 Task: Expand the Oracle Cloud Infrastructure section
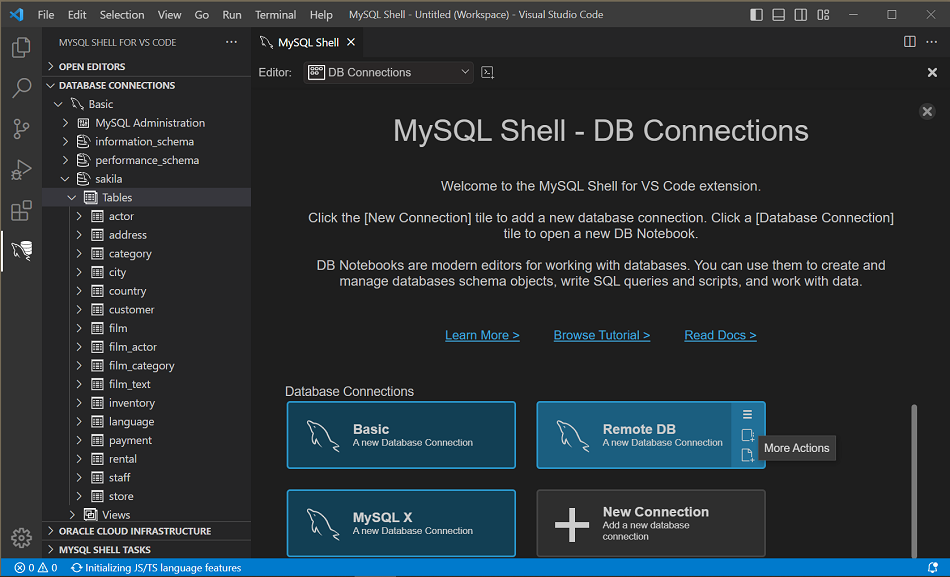coord(134,531)
